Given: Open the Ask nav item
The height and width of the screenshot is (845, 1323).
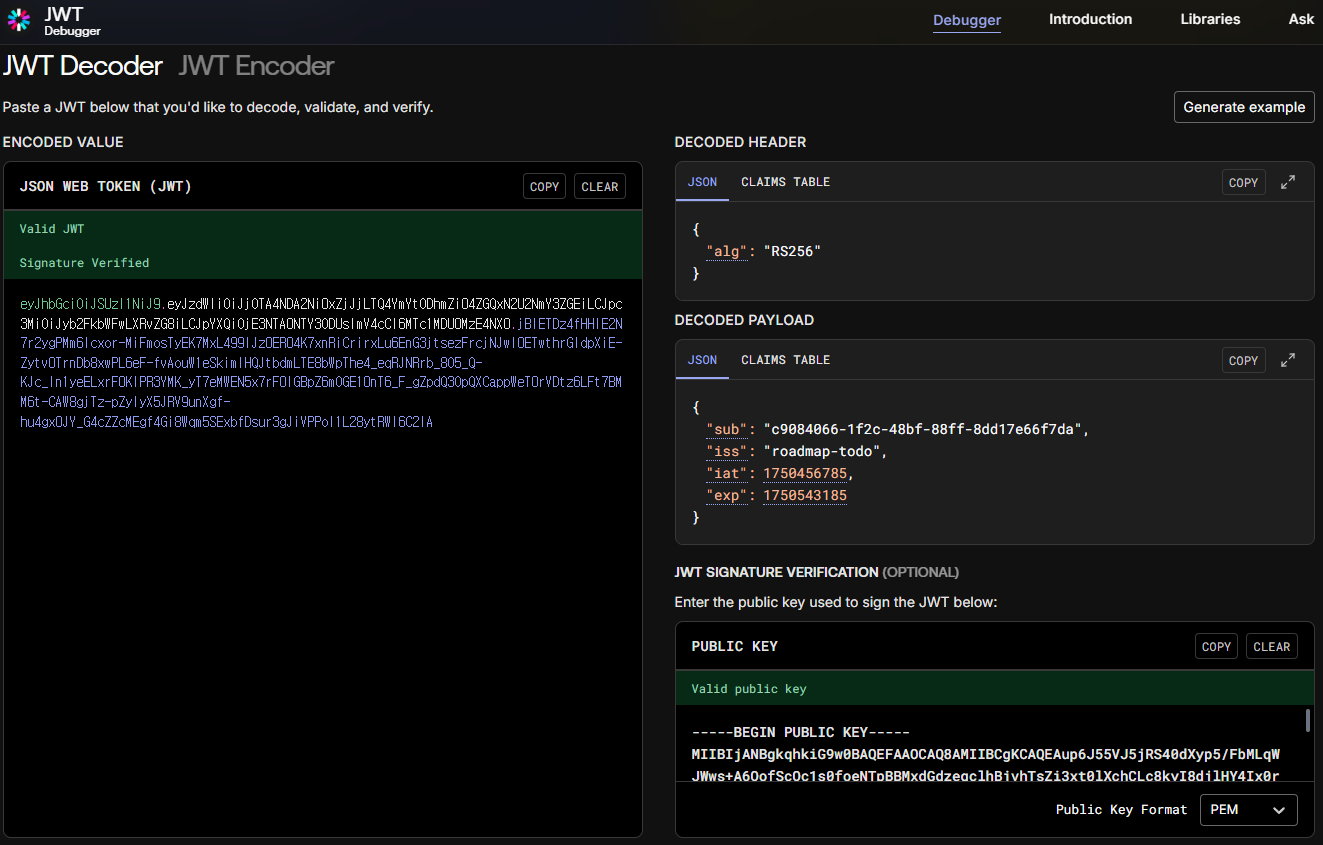Looking at the screenshot, I should coord(1301,19).
